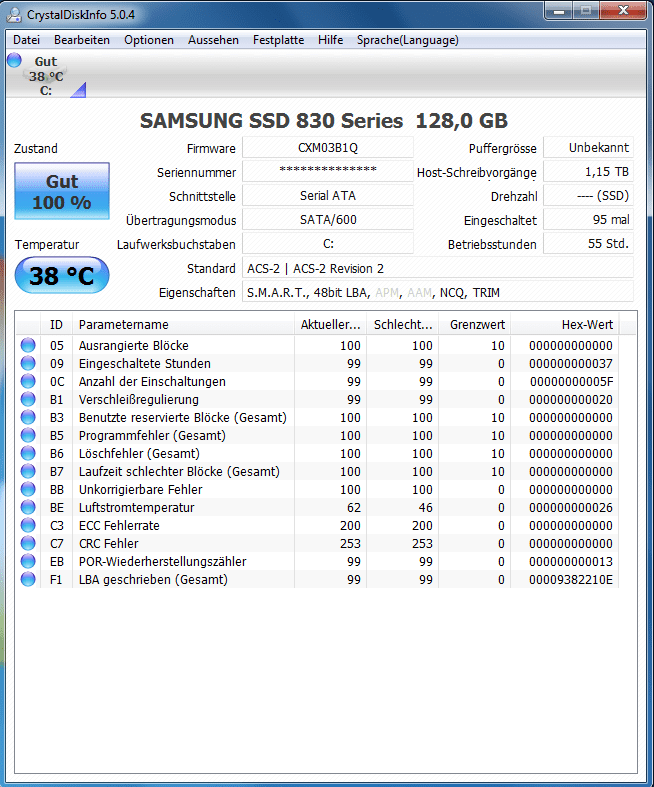This screenshot has width=654, height=787.
Task: Open the Datei menu
Action: click(x=26, y=40)
